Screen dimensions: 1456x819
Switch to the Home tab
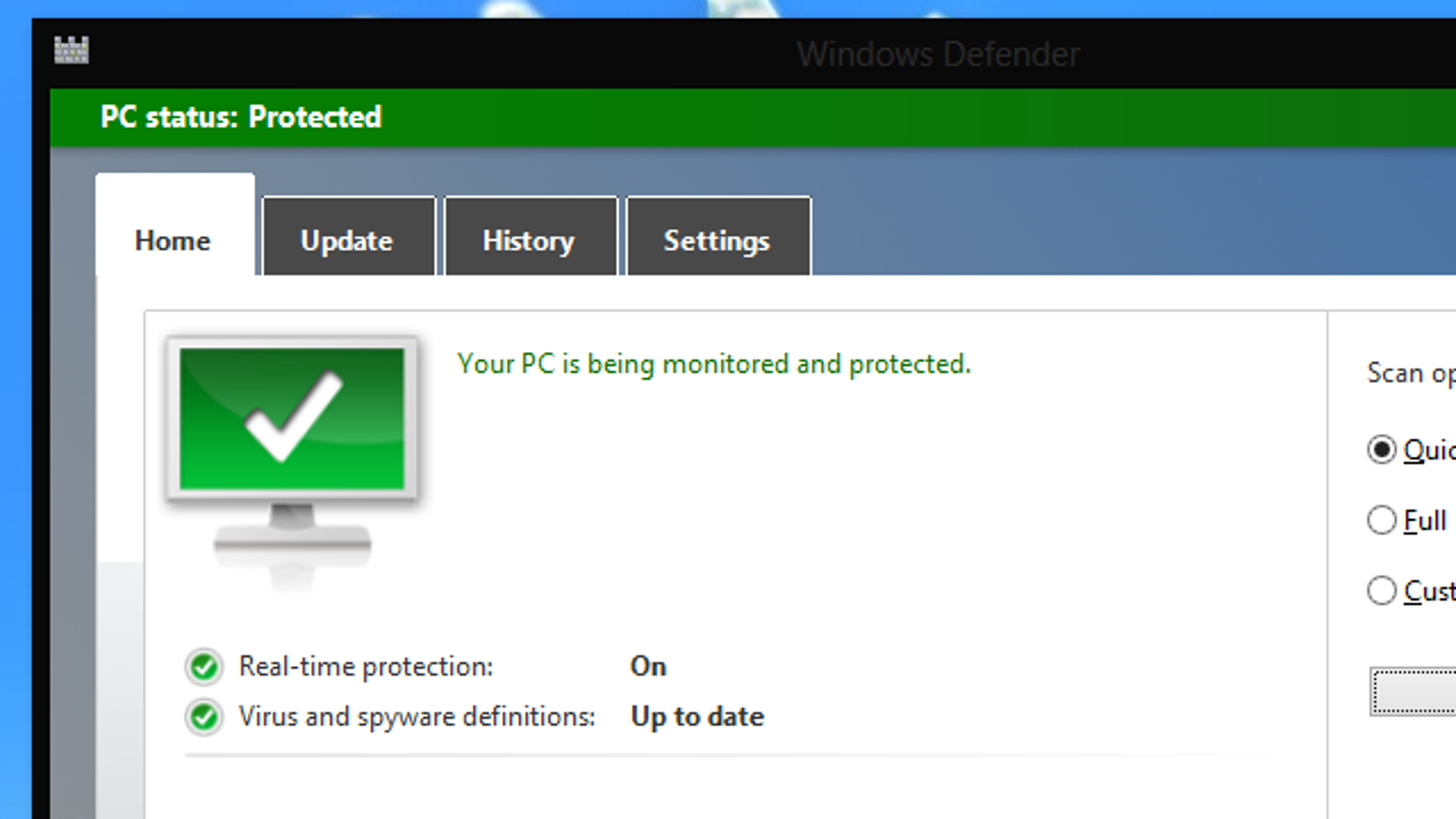click(x=175, y=226)
